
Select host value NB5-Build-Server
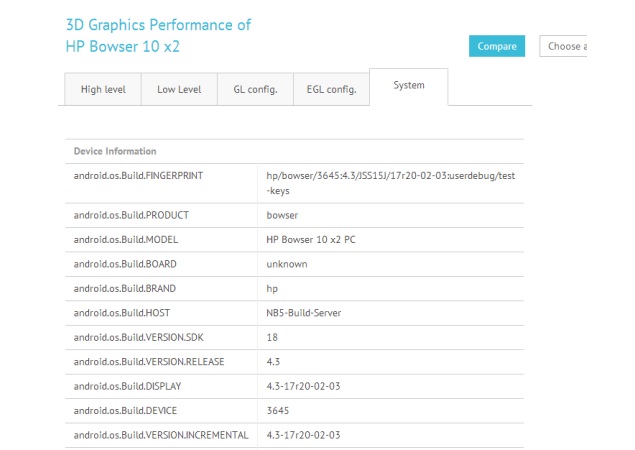(304, 313)
